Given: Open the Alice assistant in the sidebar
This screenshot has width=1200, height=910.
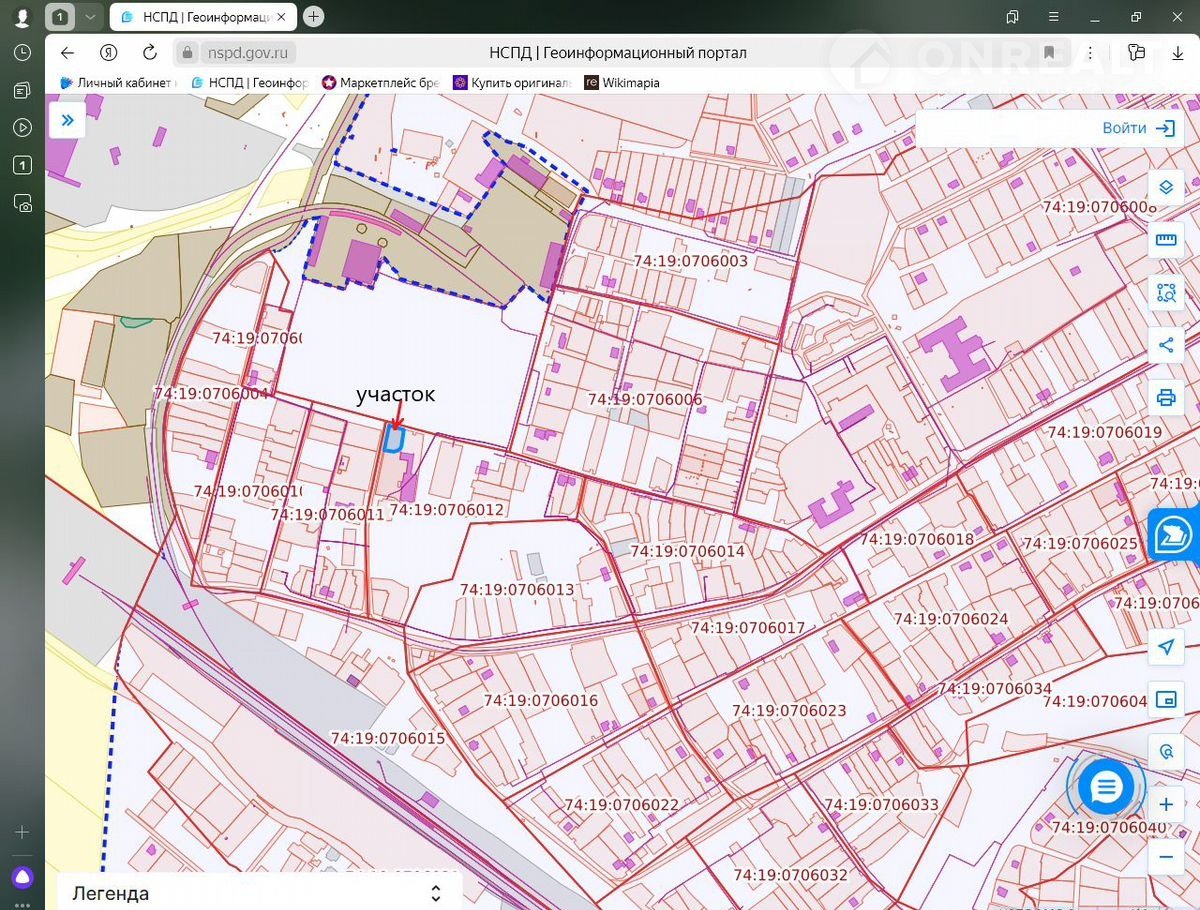Looking at the screenshot, I should 22,878.
